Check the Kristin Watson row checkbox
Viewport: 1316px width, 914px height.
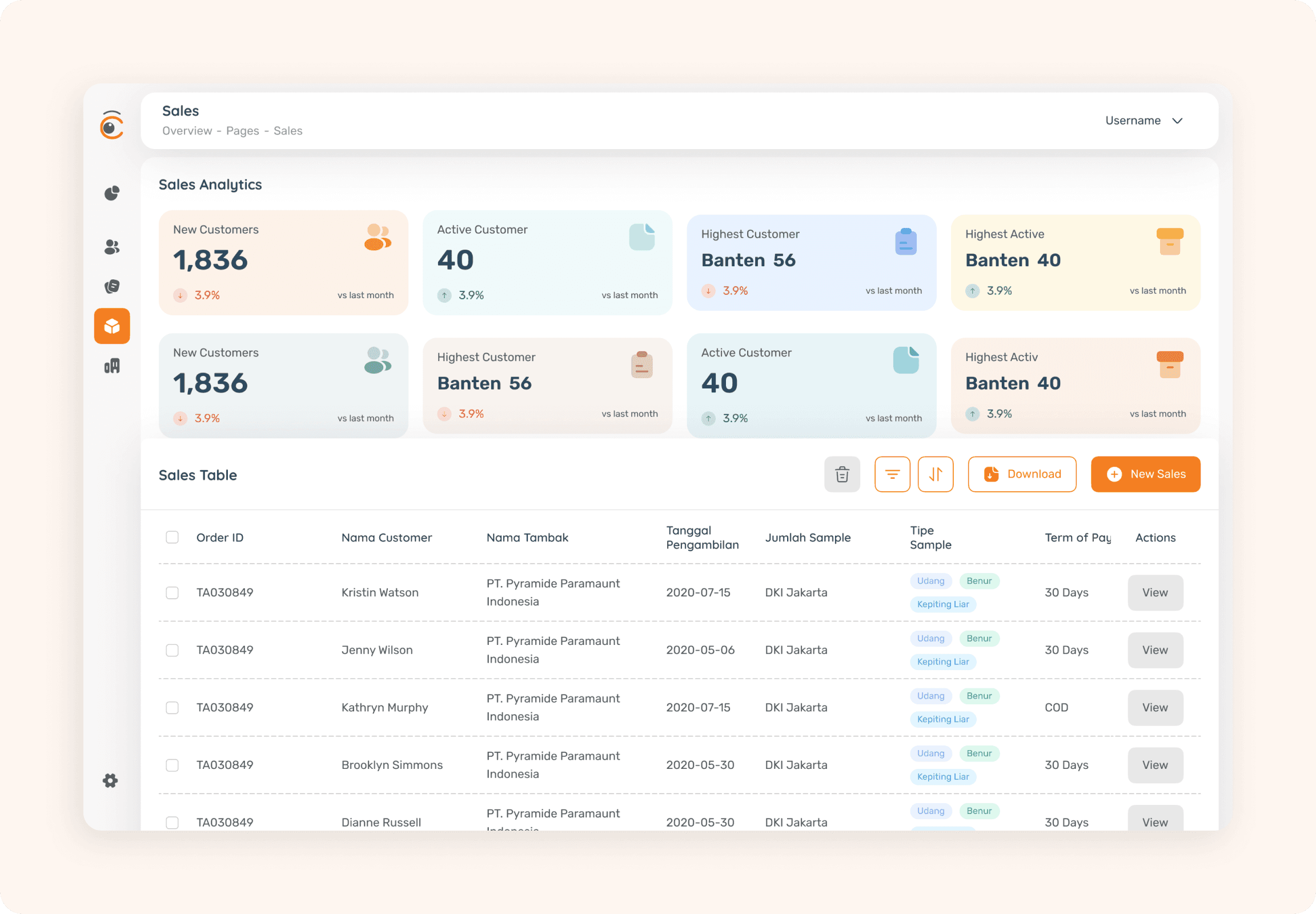[172, 593]
